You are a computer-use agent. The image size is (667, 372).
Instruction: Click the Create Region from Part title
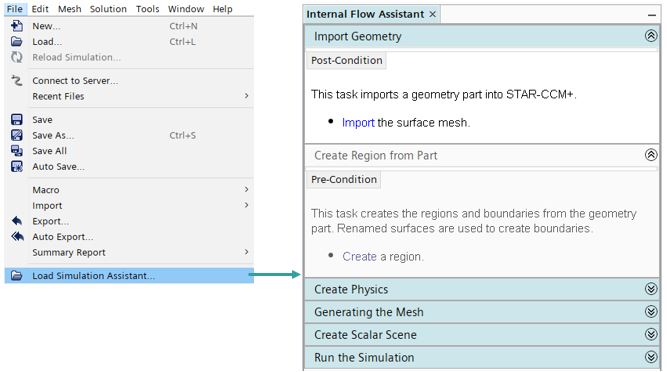(376, 156)
